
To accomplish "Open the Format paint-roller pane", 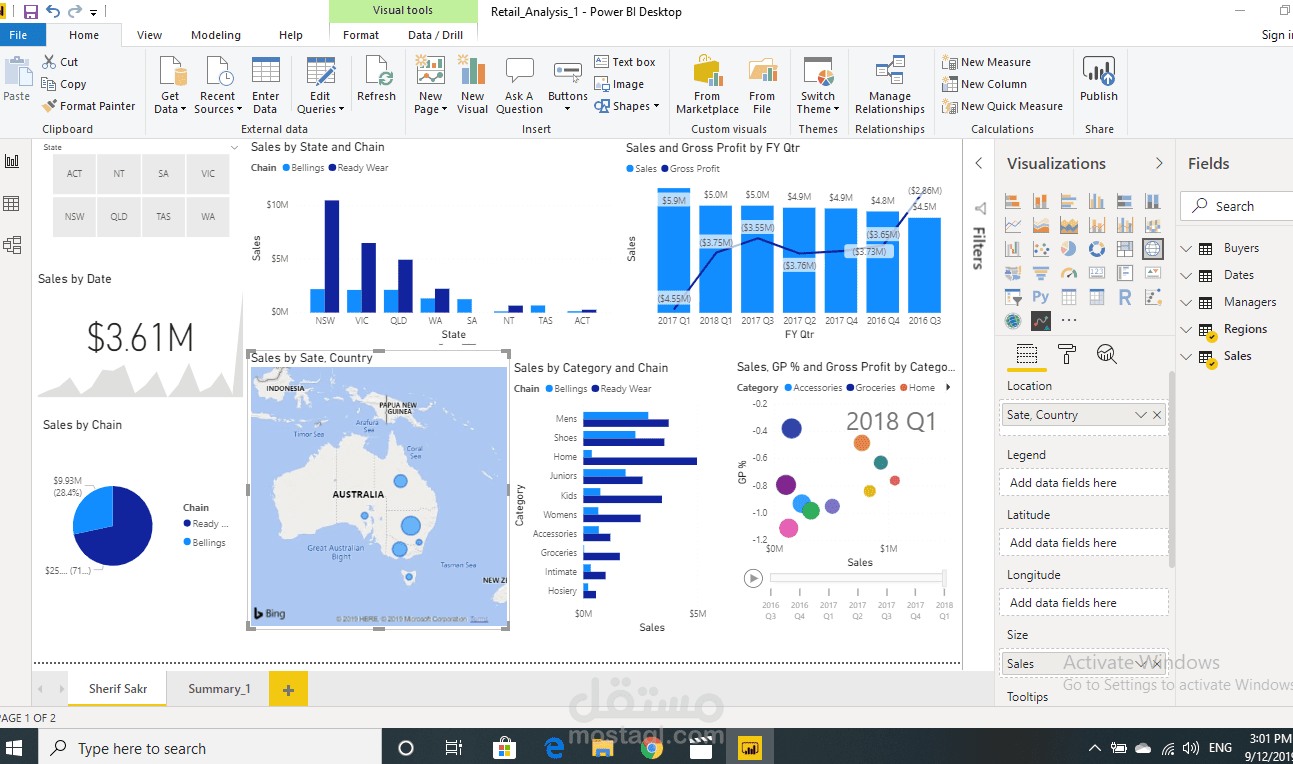I will (1067, 355).
